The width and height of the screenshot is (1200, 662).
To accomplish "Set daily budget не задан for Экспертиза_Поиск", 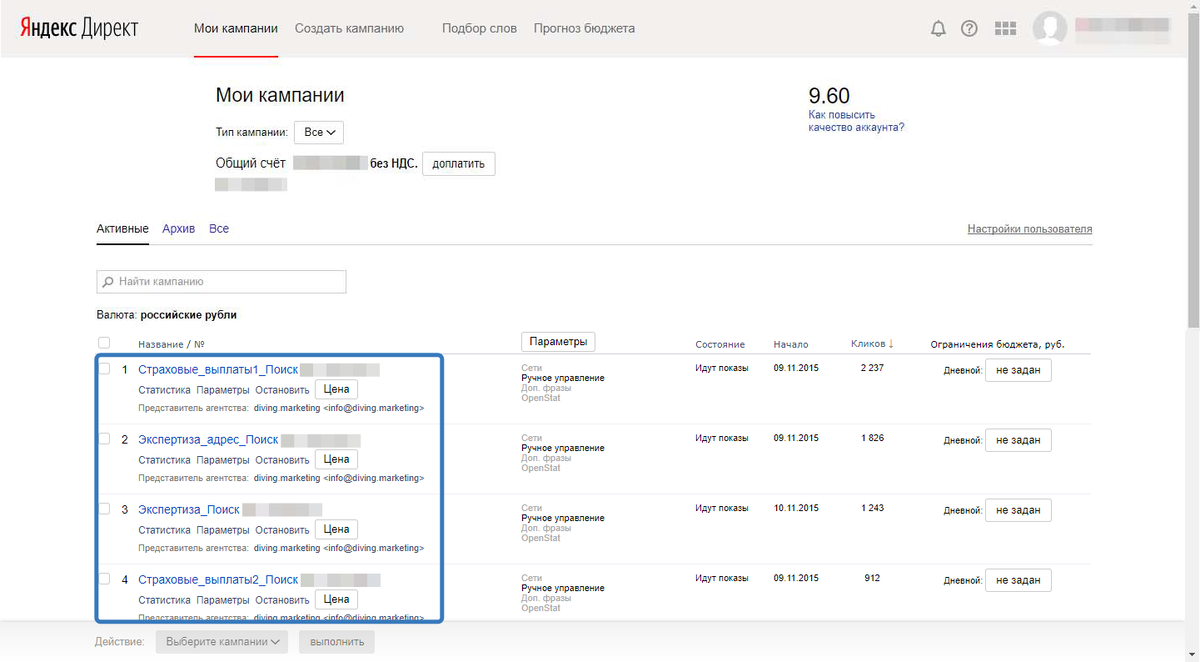I will coord(1018,510).
